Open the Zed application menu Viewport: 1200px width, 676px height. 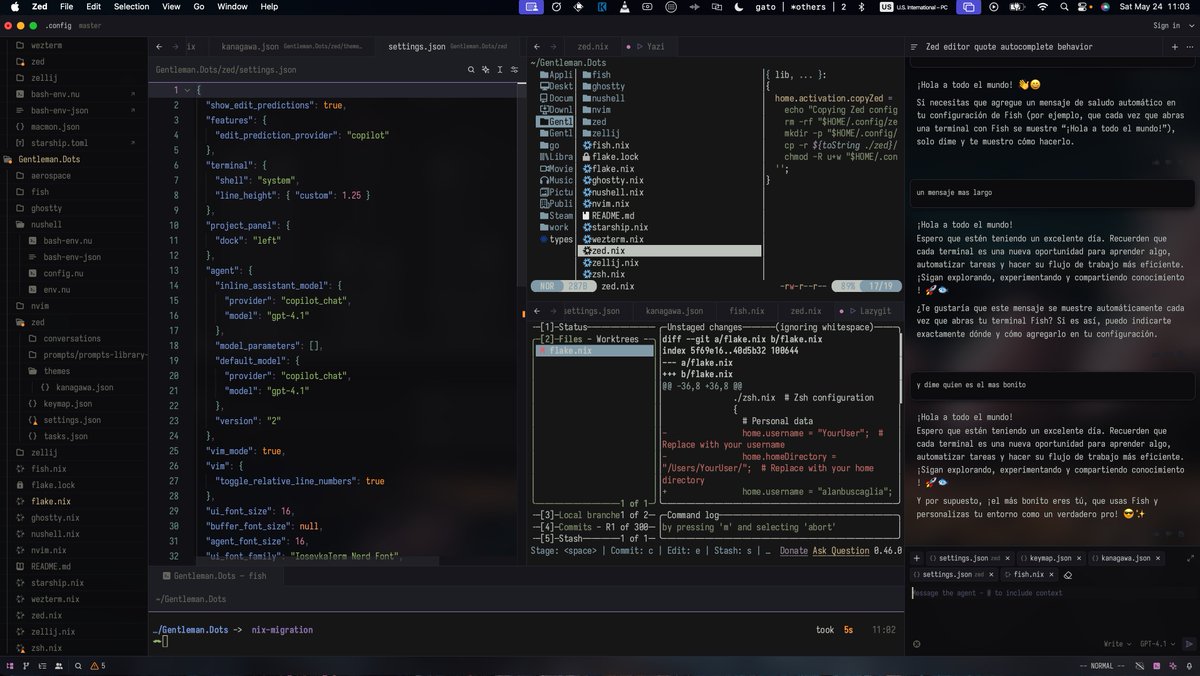(39, 7)
